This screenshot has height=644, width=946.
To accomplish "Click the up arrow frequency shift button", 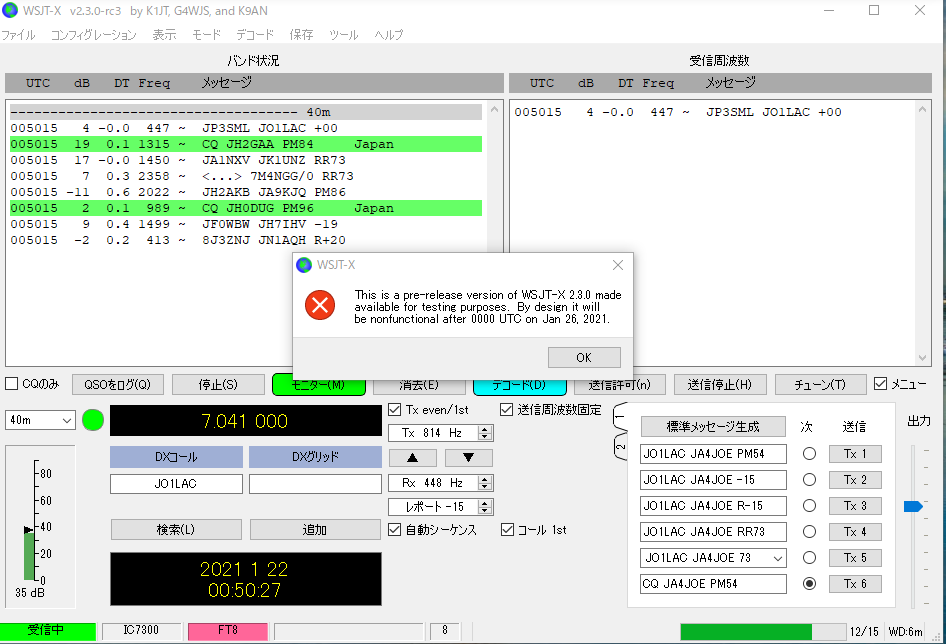I will (x=413, y=458).
